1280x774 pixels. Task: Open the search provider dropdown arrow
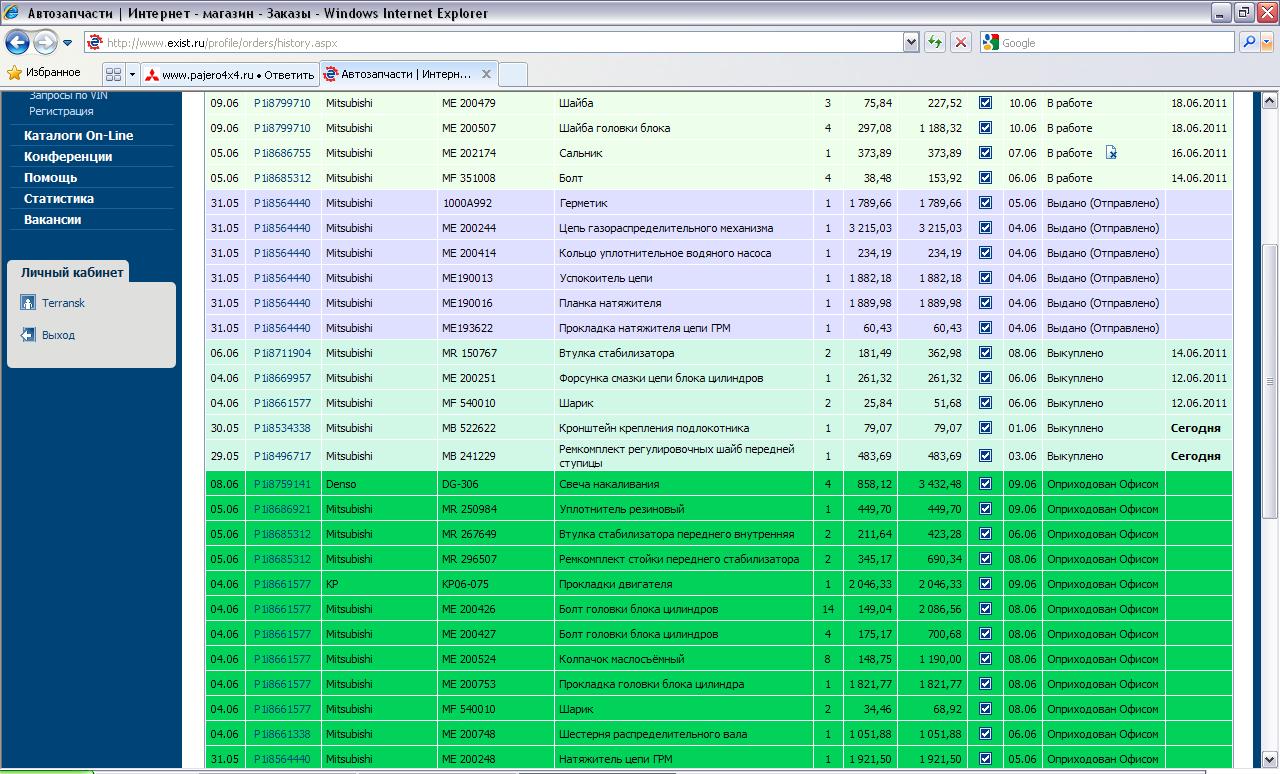[x=1268, y=42]
